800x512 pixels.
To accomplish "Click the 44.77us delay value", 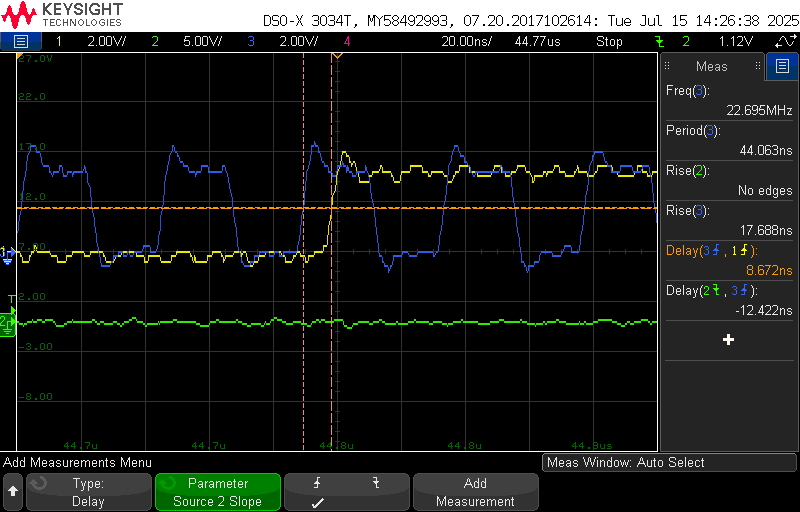I will tap(537, 41).
